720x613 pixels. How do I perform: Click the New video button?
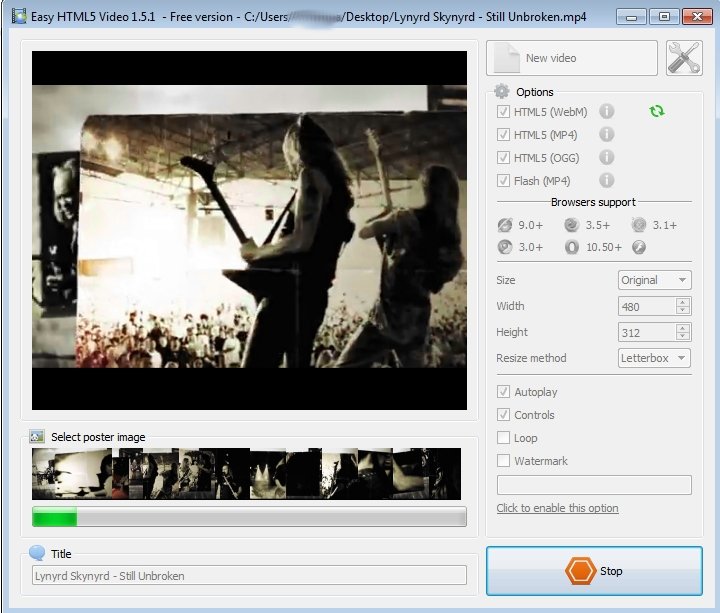[572, 58]
